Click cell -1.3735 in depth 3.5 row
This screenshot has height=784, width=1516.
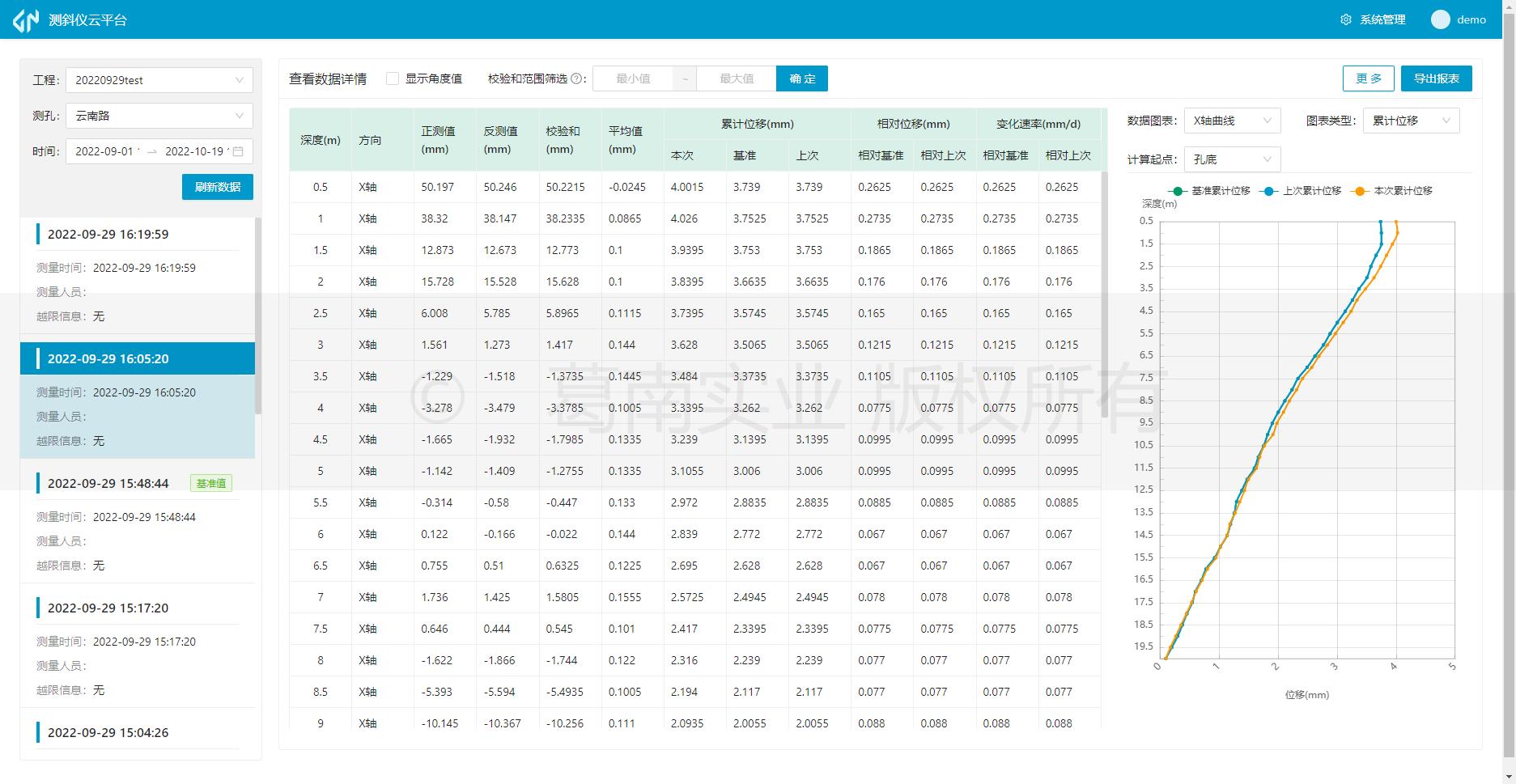565,376
